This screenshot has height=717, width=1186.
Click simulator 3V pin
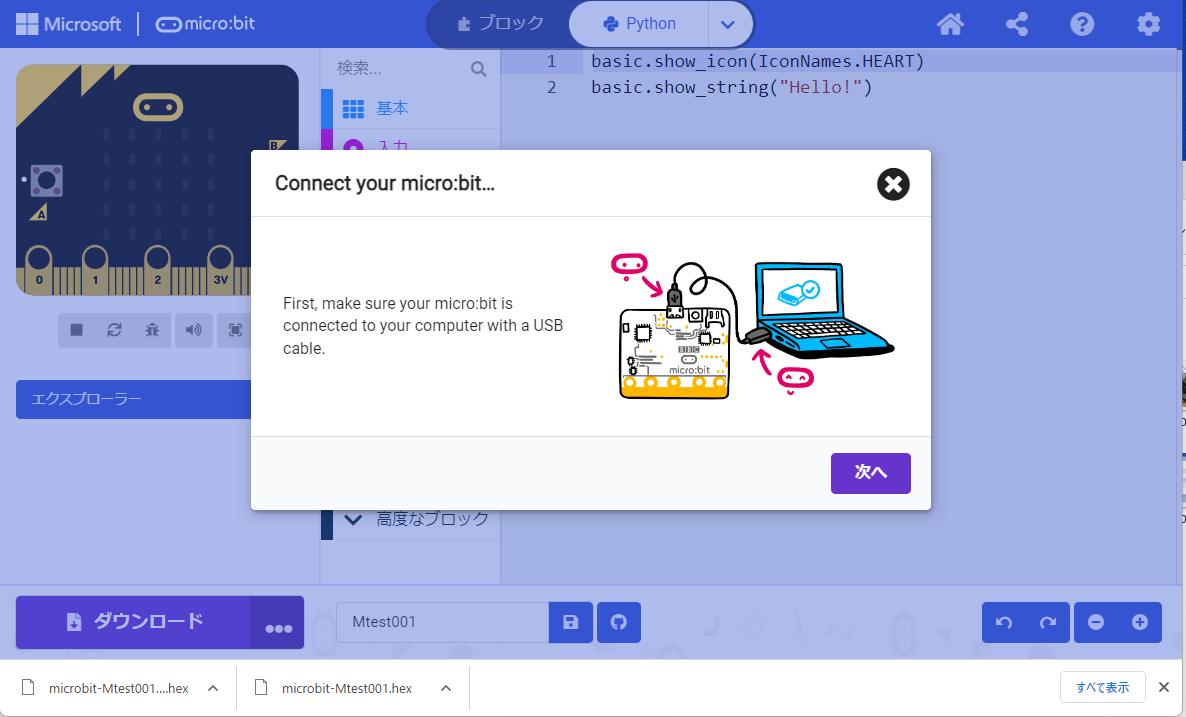[x=221, y=269]
